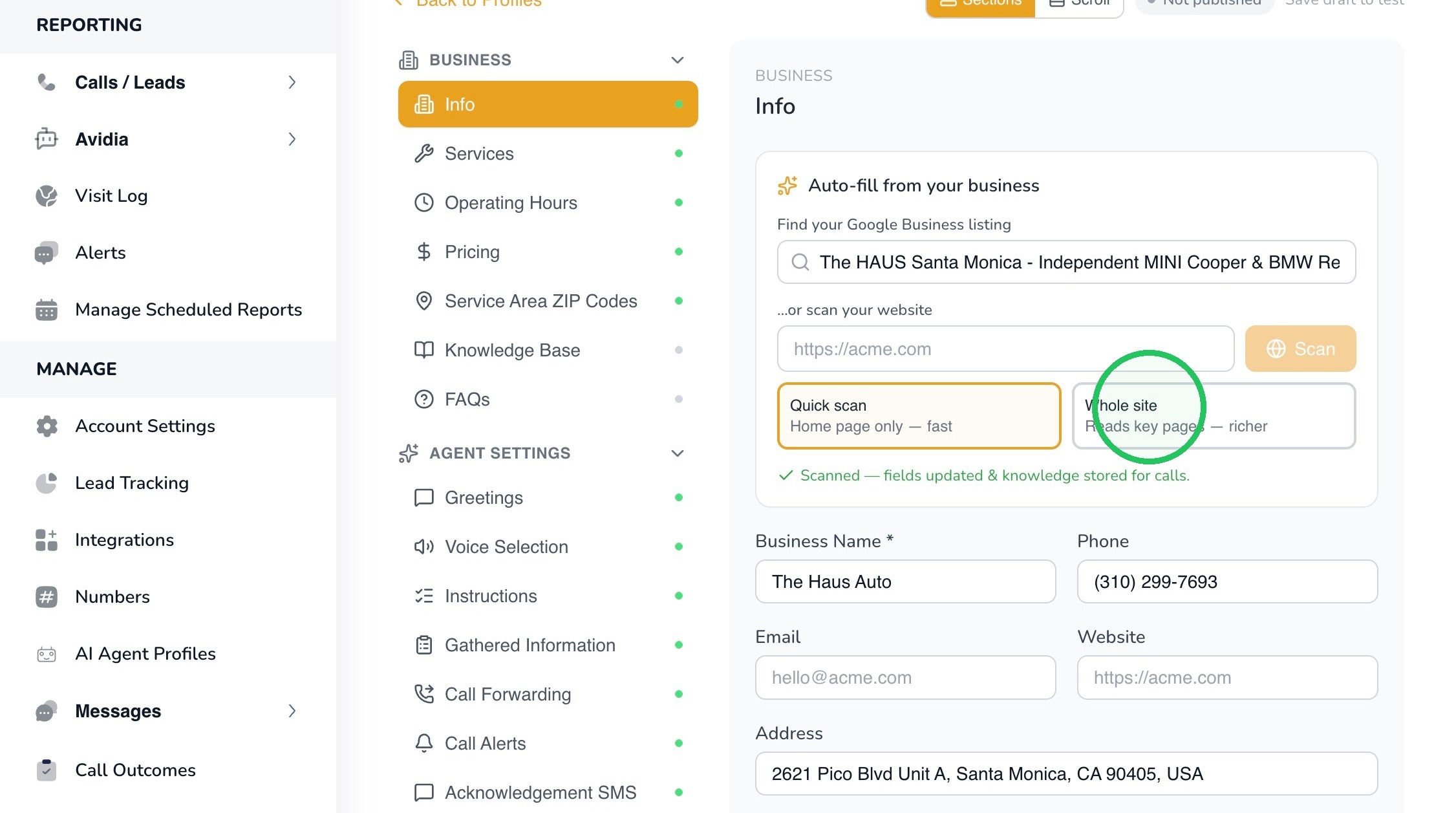Viewport: 1456px width, 813px height.
Task: Open Acknowledgement SMS settings
Action: point(548,792)
